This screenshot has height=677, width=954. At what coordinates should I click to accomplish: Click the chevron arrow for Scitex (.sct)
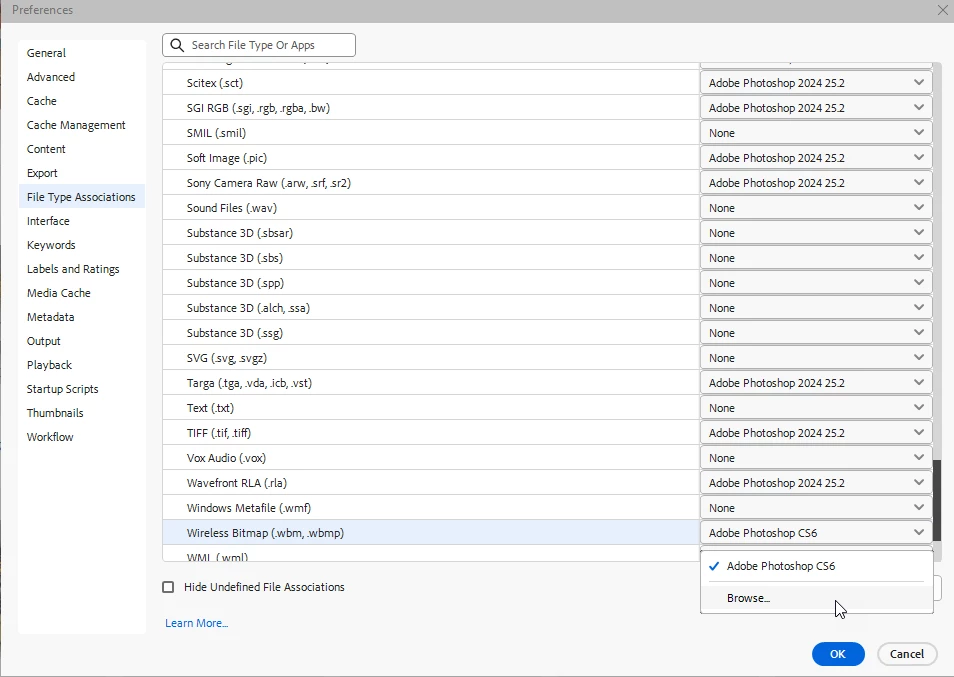tap(919, 83)
